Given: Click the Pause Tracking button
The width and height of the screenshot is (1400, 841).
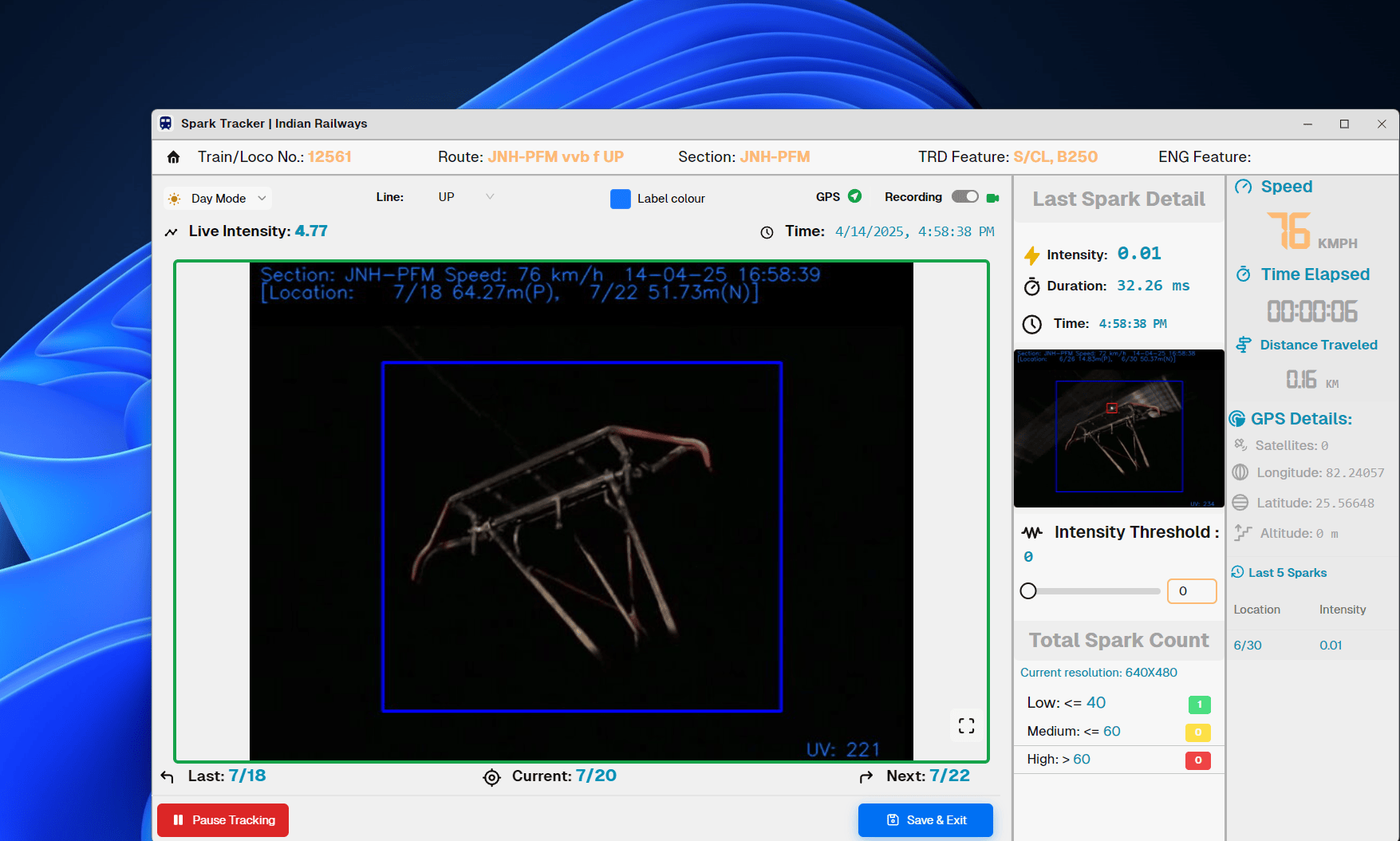Looking at the screenshot, I should point(223,819).
